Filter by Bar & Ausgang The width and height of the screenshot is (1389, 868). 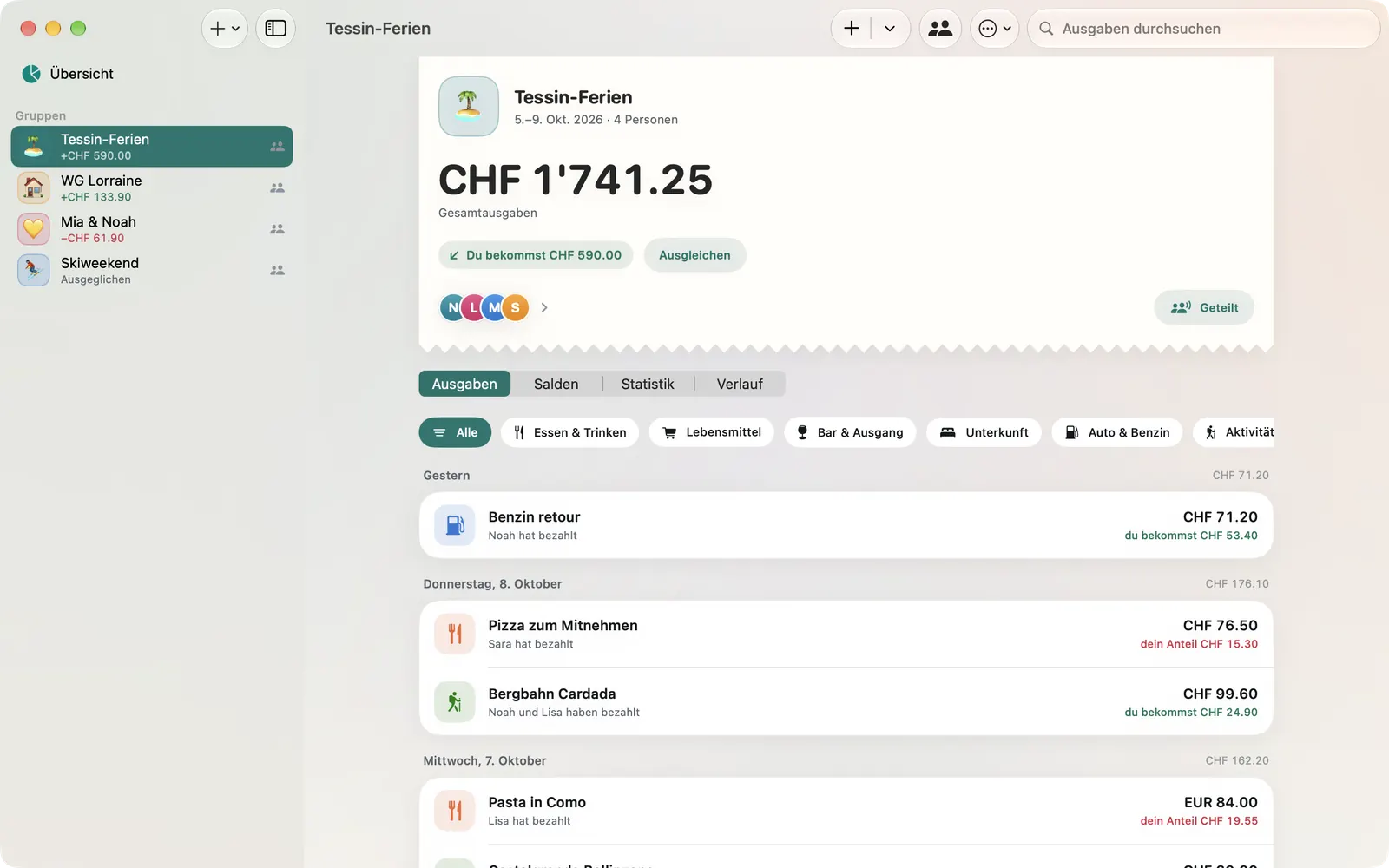850,432
